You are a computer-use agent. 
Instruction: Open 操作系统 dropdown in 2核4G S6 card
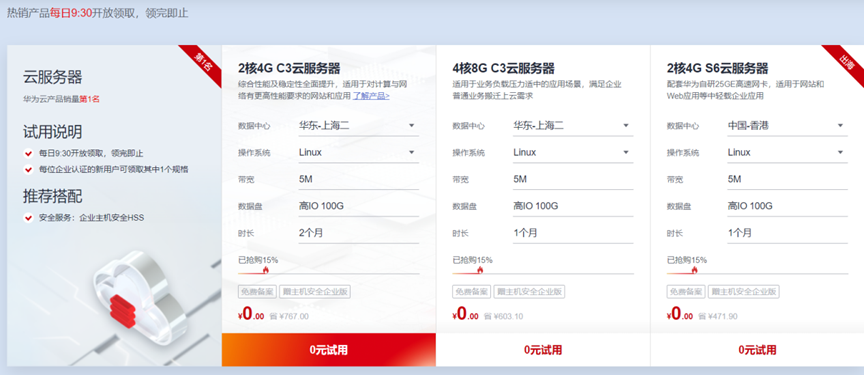(x=787, y=153)
